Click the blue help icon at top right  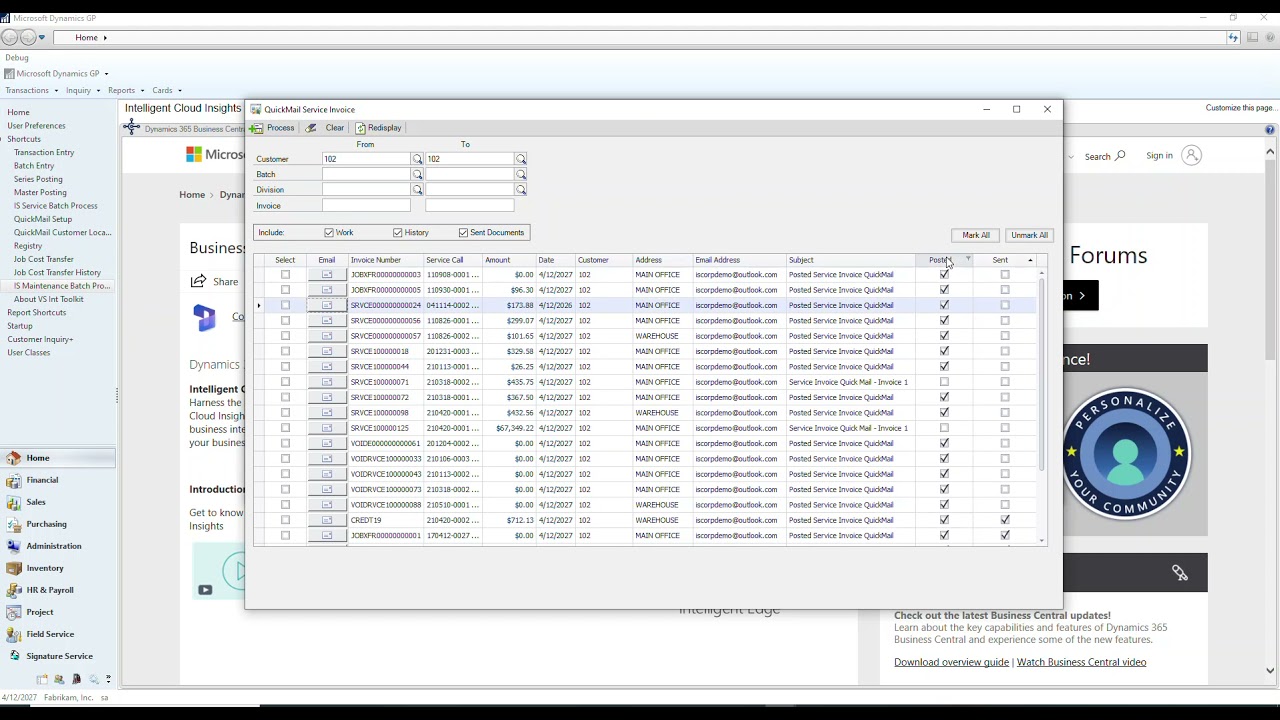(x=1270, y=130)
